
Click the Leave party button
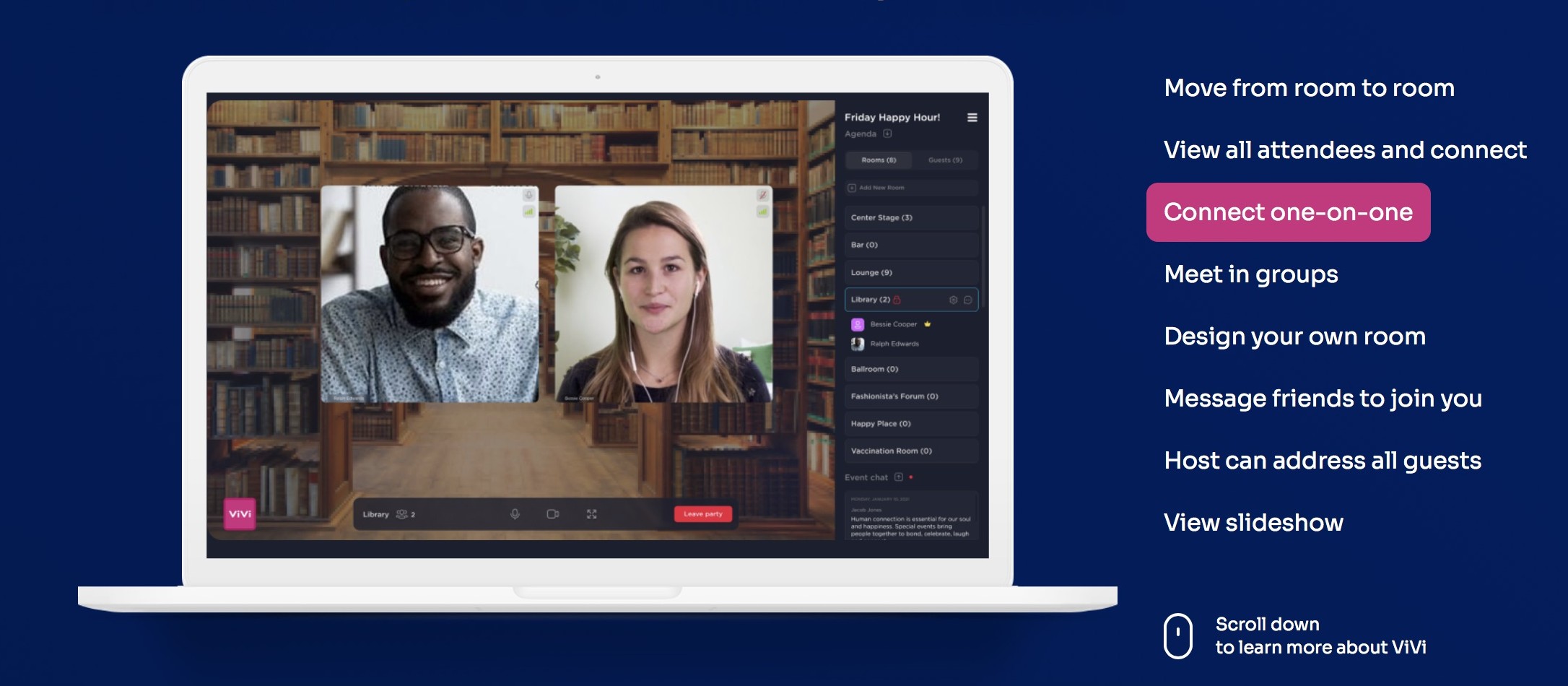click(703, 514)
